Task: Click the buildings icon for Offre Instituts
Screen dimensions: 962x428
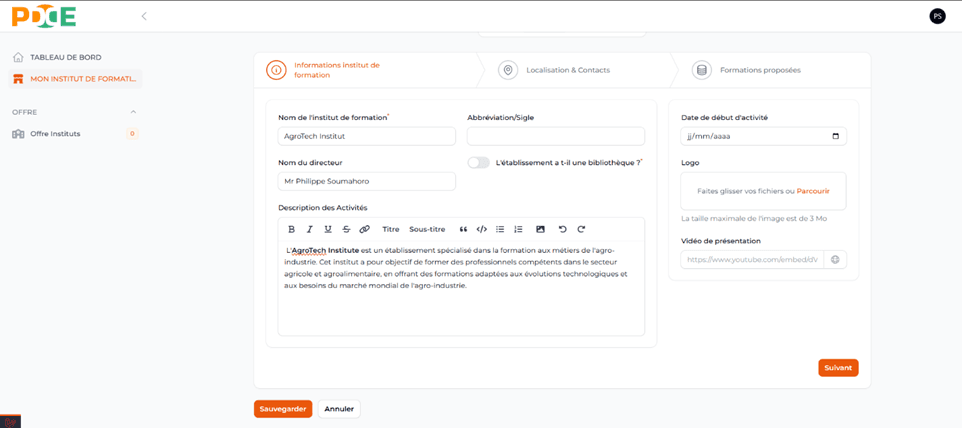Action: click(18, 134)
